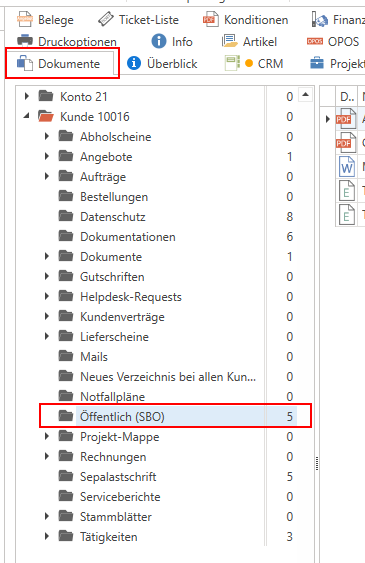Click the Sepalastschrift folder icon
365x563 pixels.
[66, 476]
